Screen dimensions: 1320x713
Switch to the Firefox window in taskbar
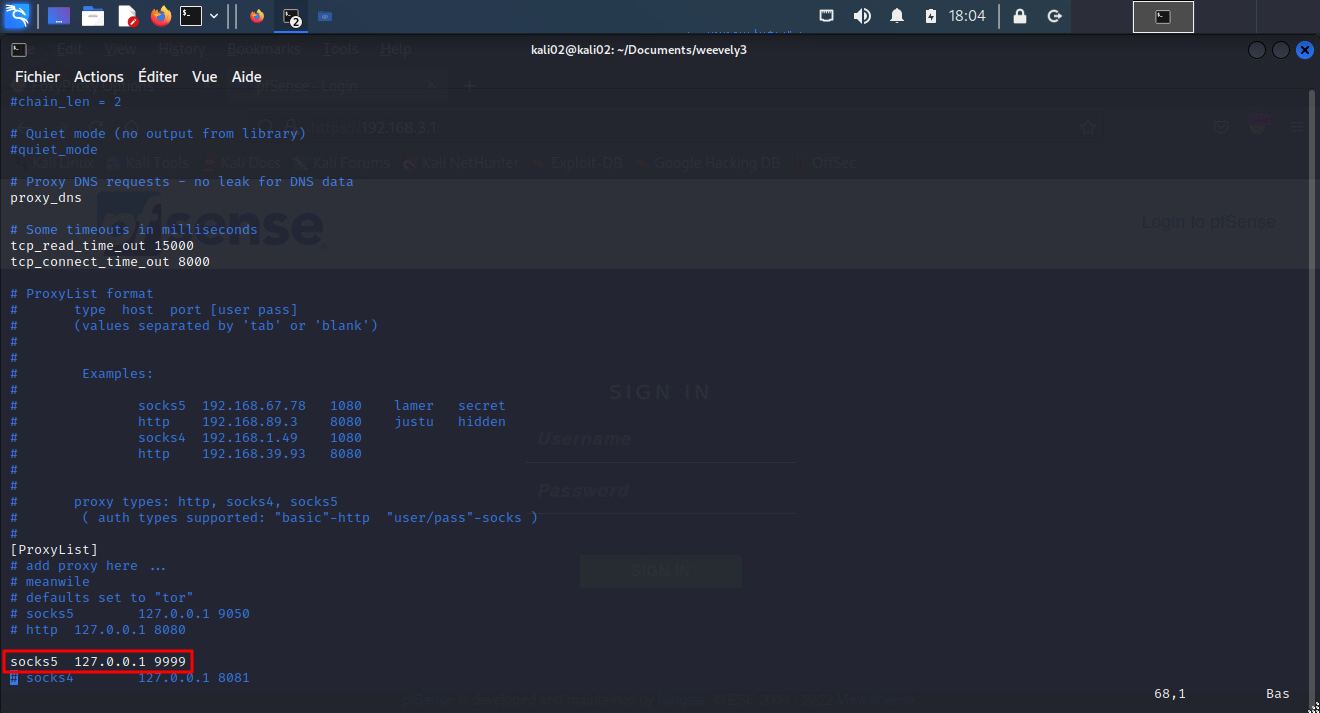(257, 16)
